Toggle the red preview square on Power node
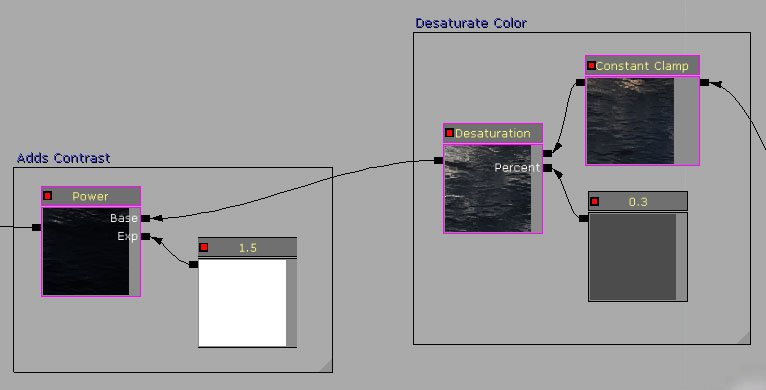 point(47,196)
